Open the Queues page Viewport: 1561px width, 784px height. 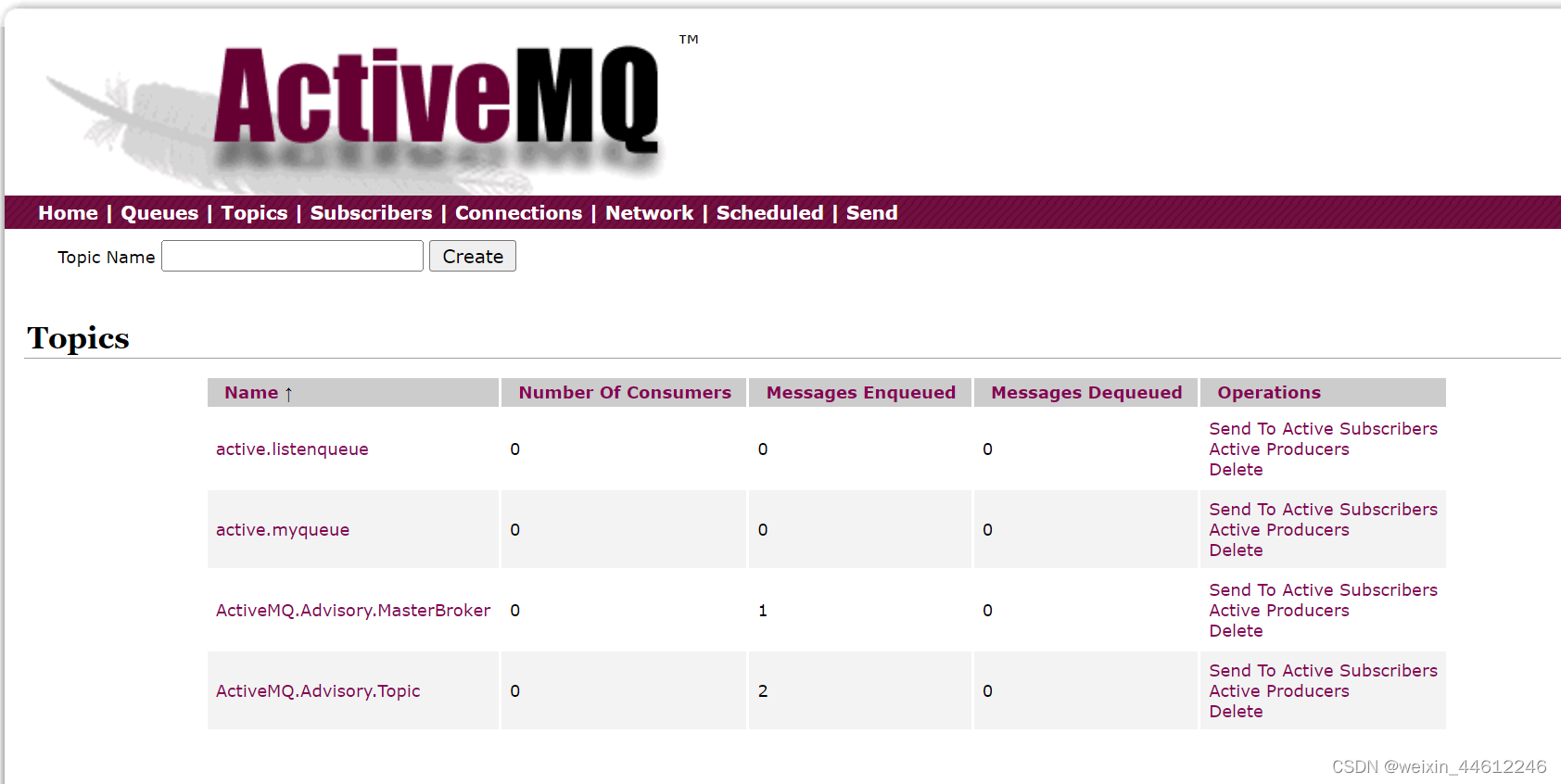click(x=159, y=213)
